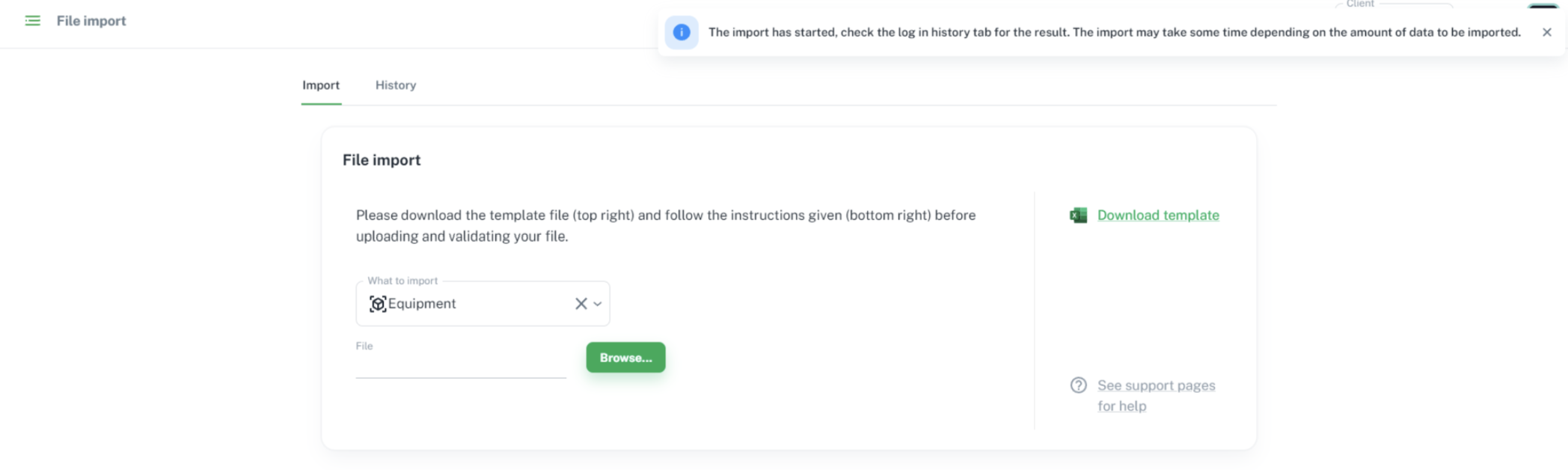Open the What to import Equipment combo box
This screenshot has width=1568, height=470.
click(x=483, y=304)
